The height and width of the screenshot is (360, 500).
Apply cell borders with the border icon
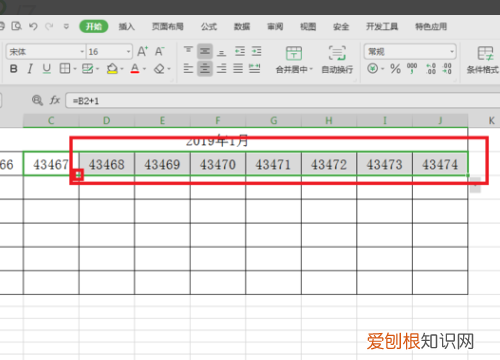tap(64, 69)
